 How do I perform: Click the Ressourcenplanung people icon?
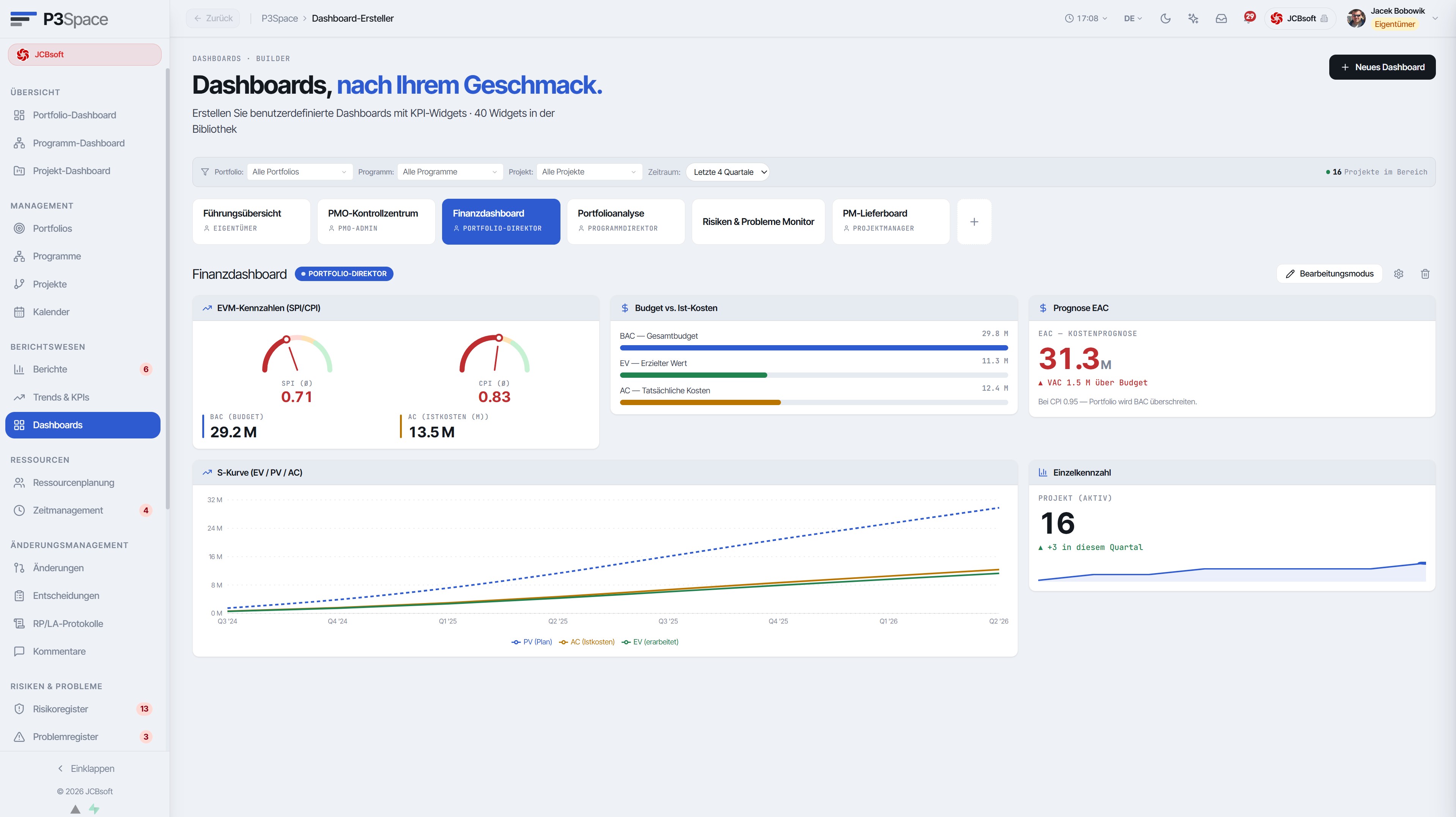19,482
